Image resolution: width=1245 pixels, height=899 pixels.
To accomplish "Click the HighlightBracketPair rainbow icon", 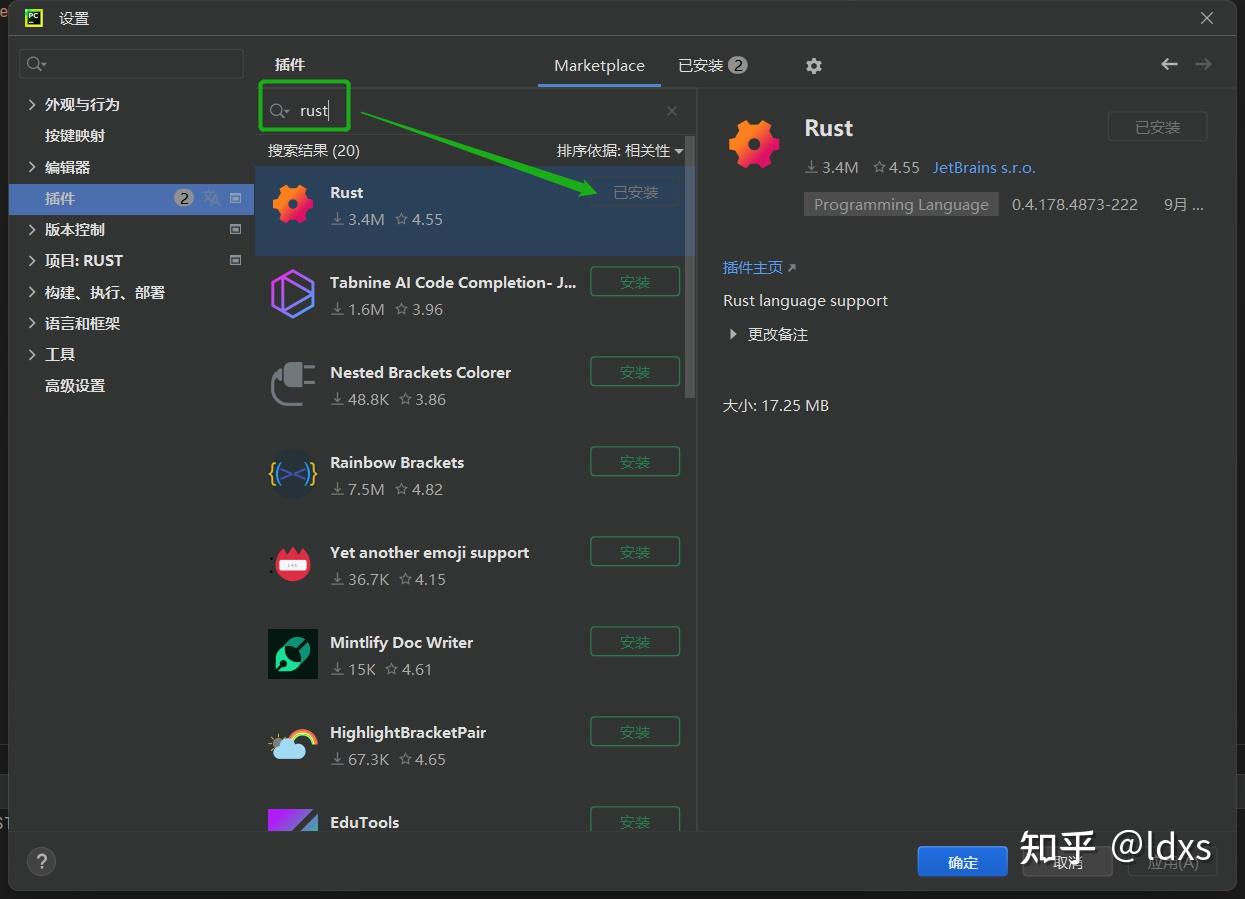I will pos(292,743).
